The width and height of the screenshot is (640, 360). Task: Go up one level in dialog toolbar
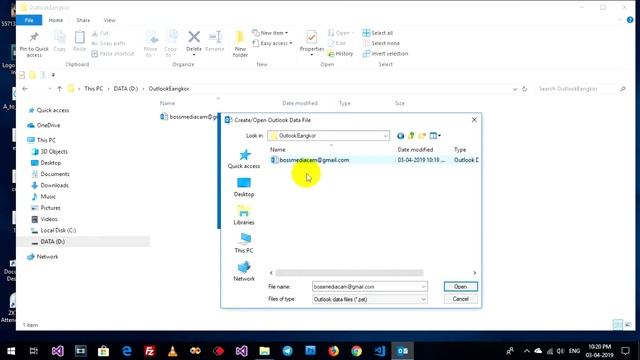tap(411, 136)
